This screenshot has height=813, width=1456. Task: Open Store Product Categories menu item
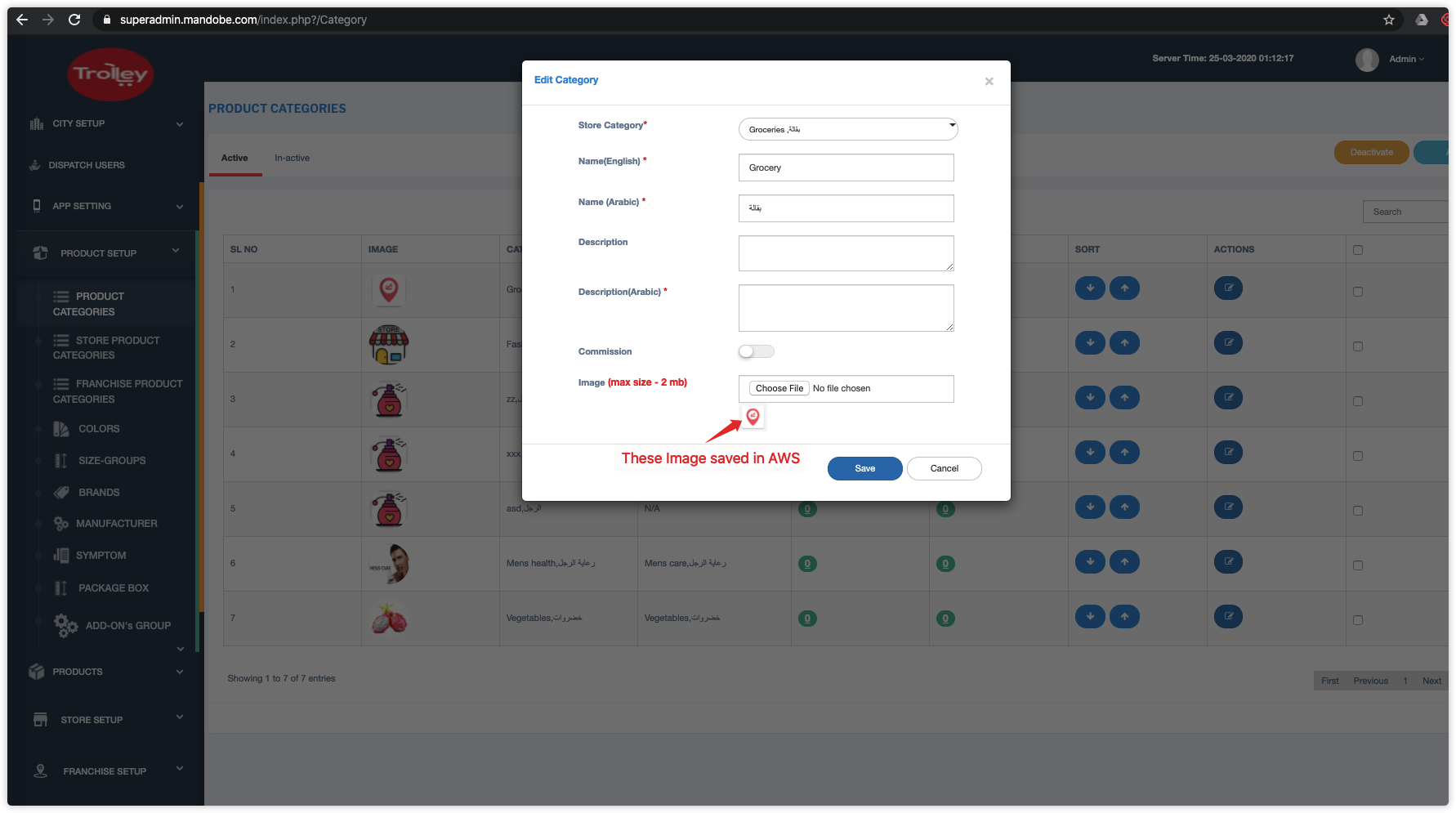(x=106, y=347)
